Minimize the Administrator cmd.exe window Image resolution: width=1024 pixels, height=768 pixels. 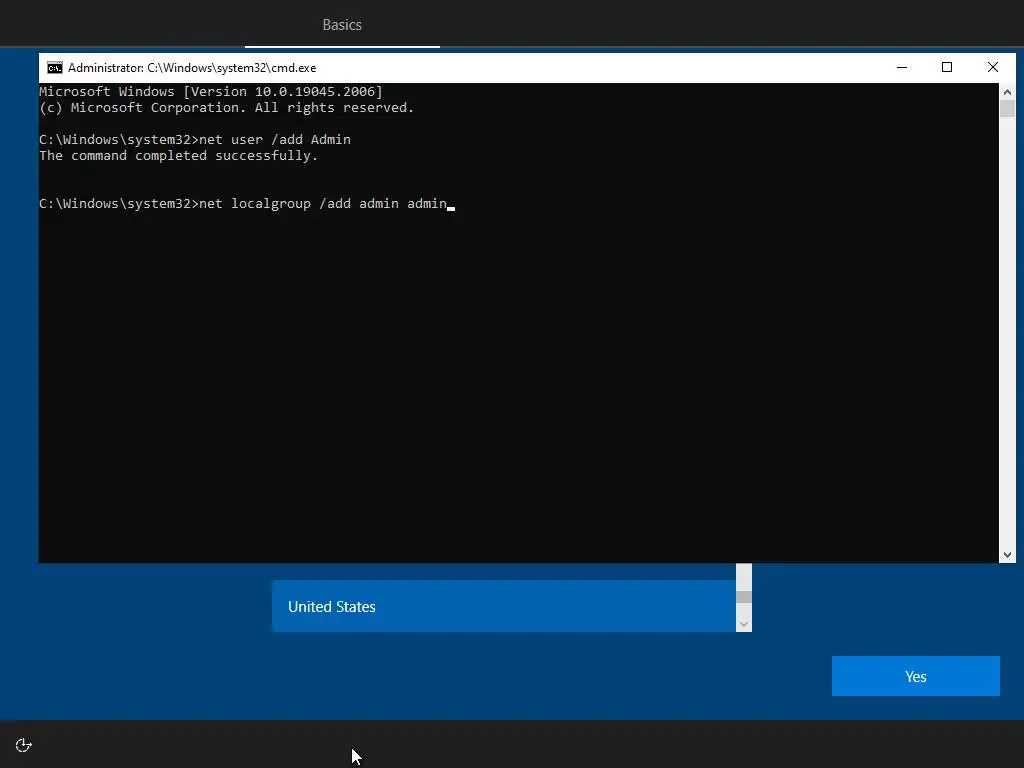tap(902, 67)
